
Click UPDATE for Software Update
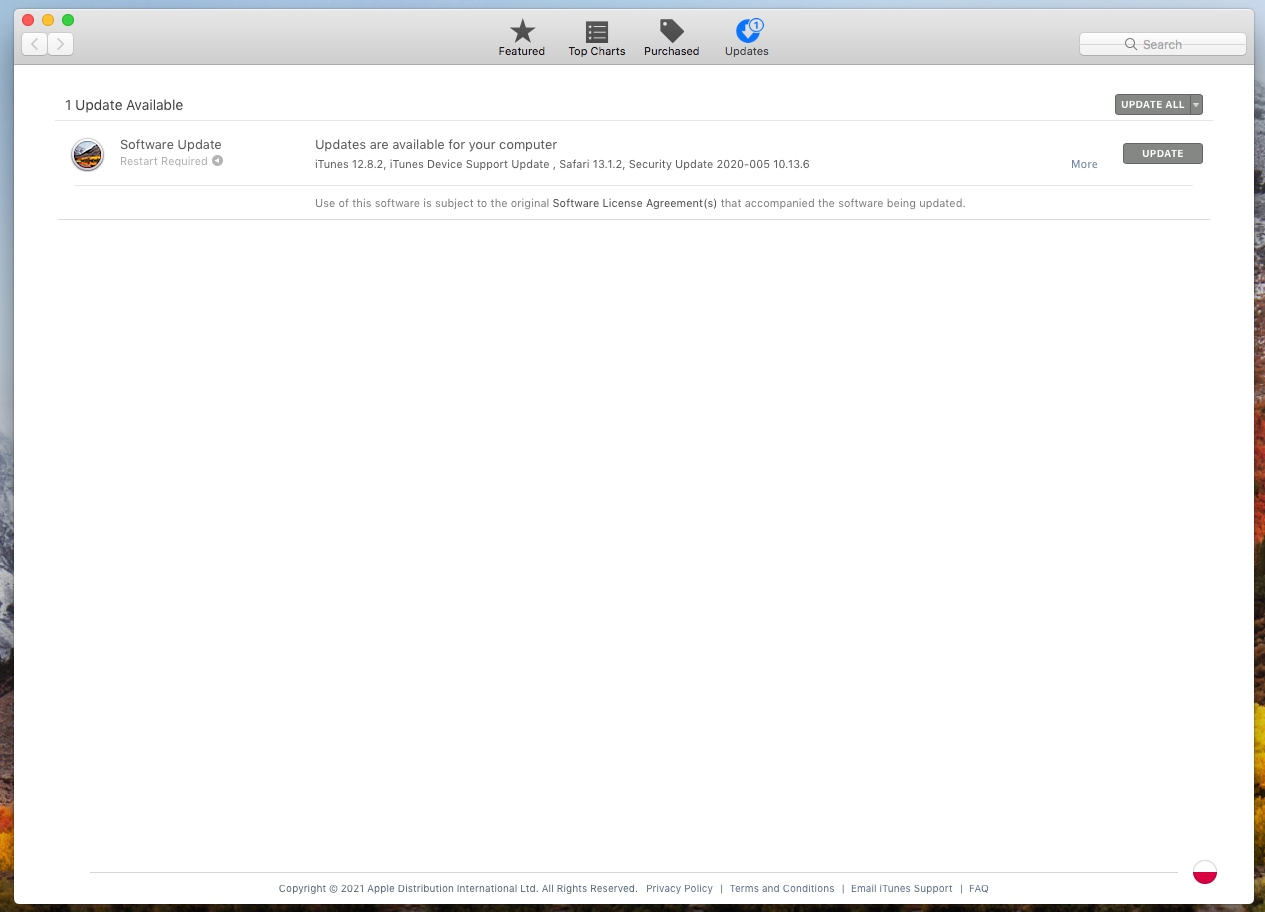click(x=1163, y=153)
